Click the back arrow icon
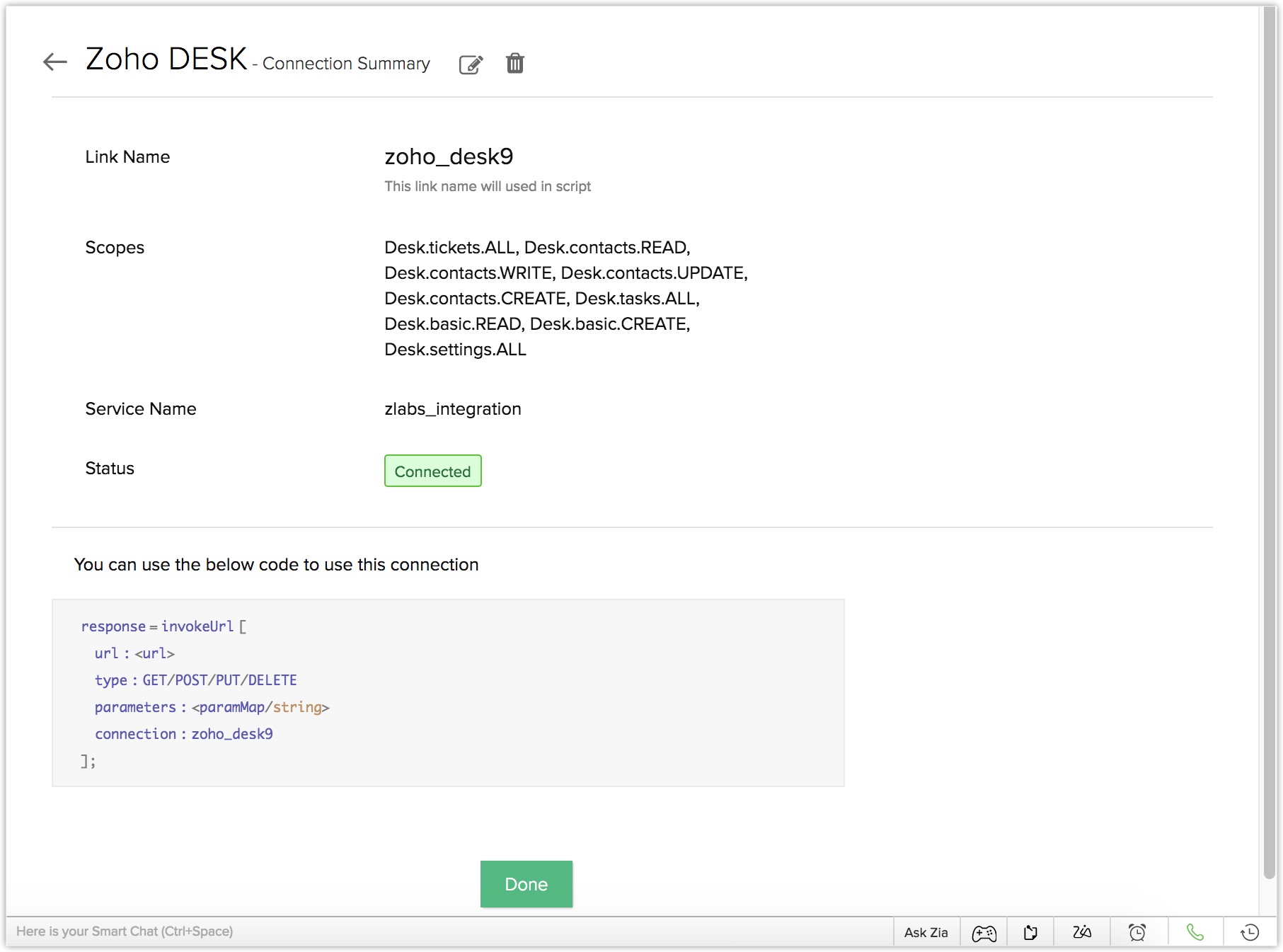Image resolution: width=1283 pixels, height=952 pixels. click(x=54, y=62)
